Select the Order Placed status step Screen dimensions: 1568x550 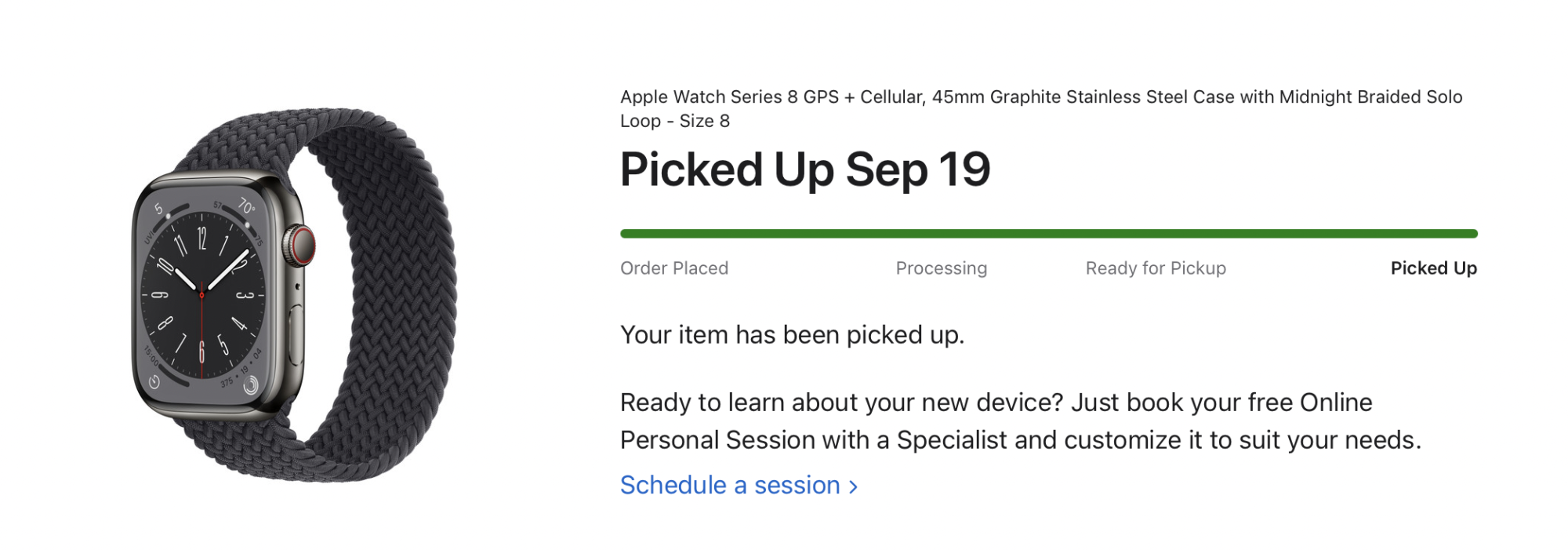click(x=674, y=268)
